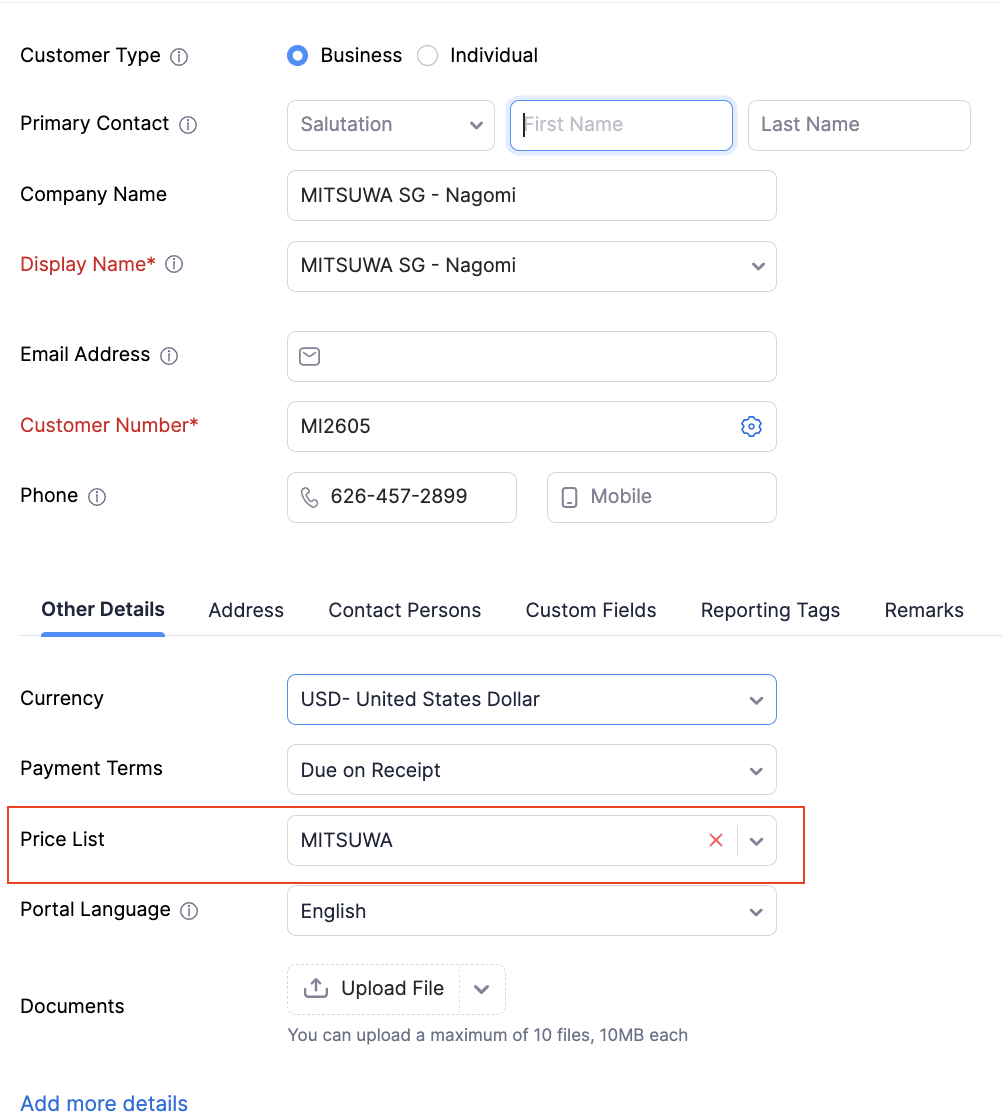This screenshot has height=1114, width=1002.
Task: Click the envelope icon in Email field
Action: coord(310,356)
